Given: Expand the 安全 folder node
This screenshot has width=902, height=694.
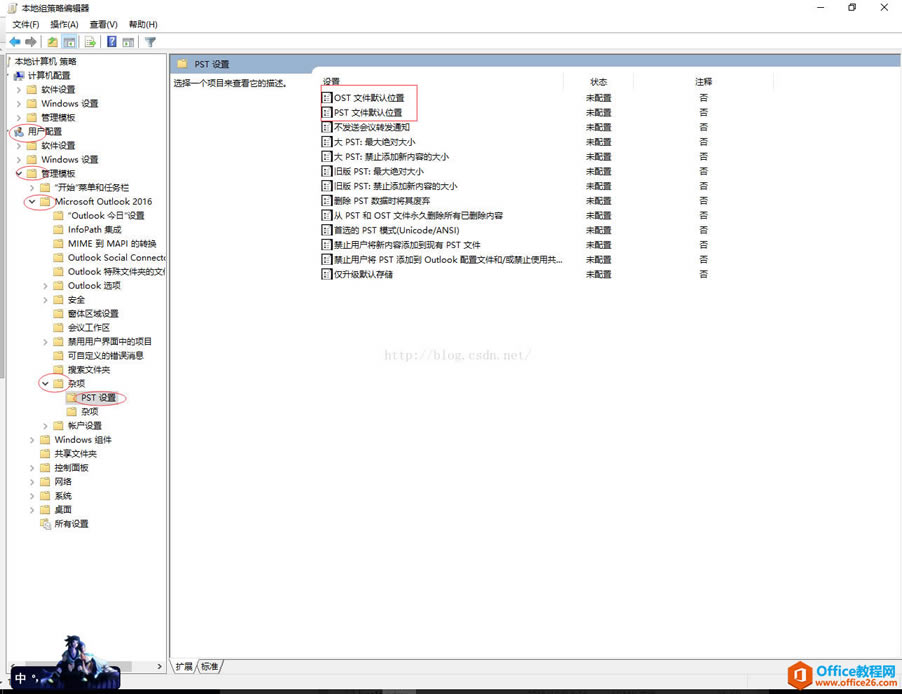Looking at the screenshot, I should click(x=45, y=300).
